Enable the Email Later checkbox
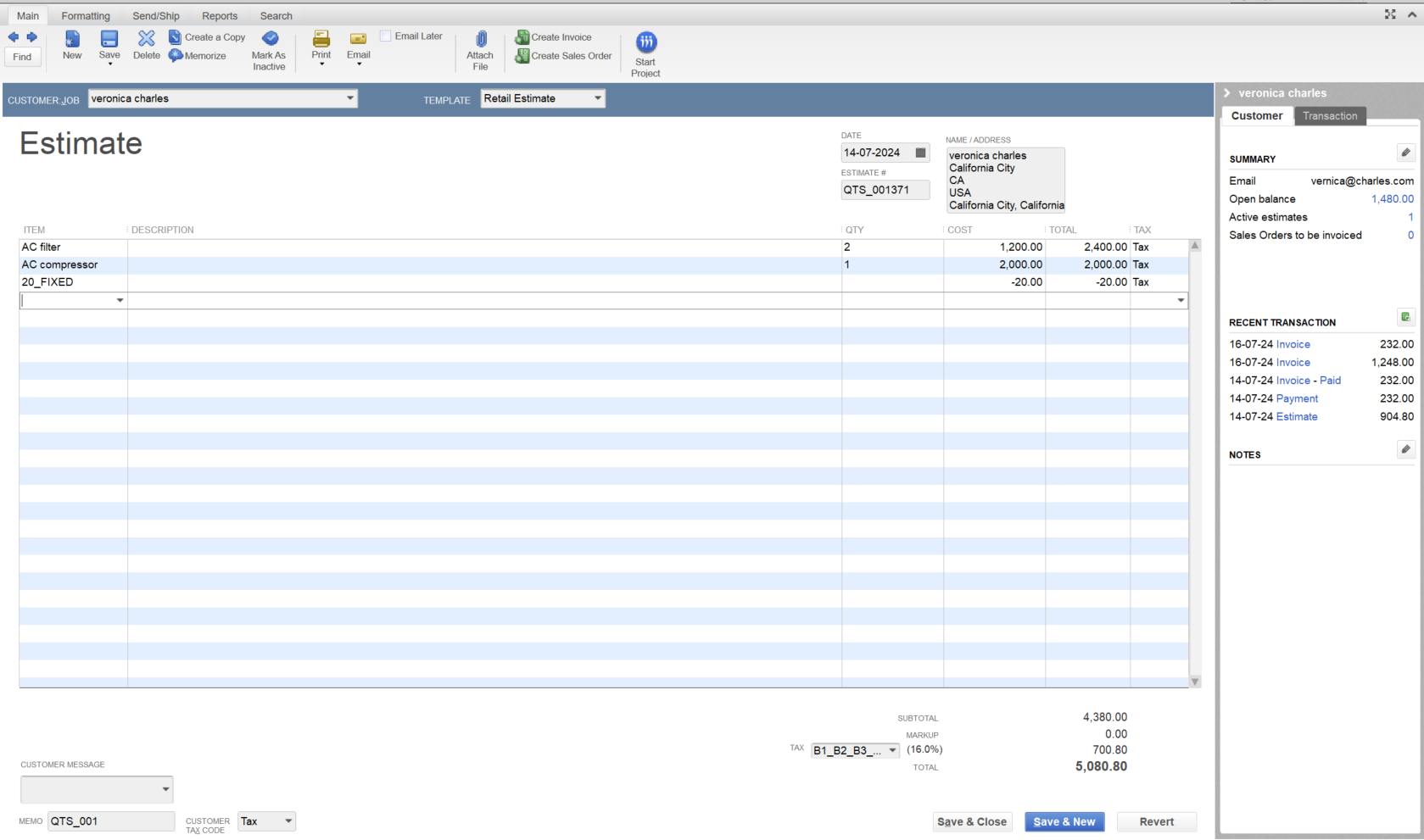Viewport: 1424px width, 840px height. pyautogui.click(x=386, y=36)
